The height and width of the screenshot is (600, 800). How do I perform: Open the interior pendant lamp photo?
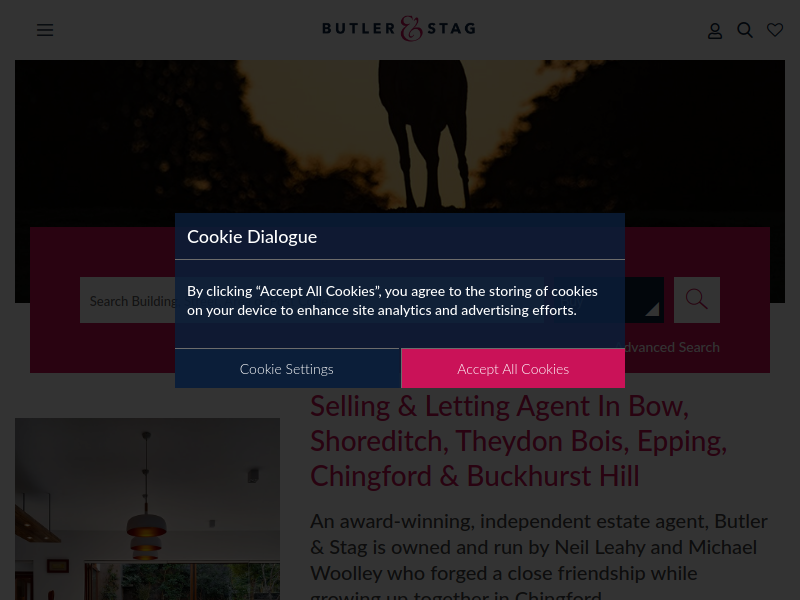point(147,509)
